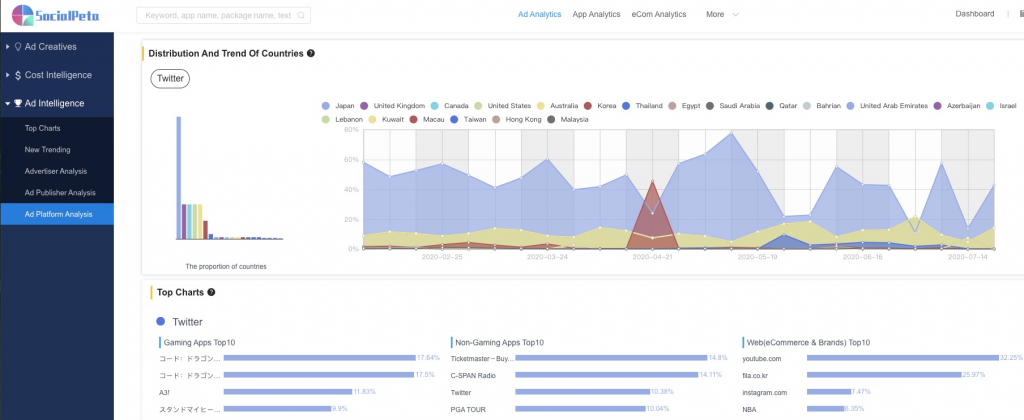
Task: Click the tallest bar in the countries proportion chart
Action: click(178, 178)
